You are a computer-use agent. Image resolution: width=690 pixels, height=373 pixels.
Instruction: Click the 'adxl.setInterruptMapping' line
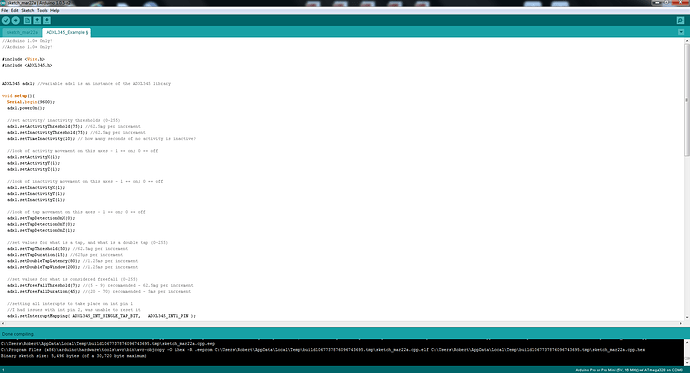tap(101, 316)
